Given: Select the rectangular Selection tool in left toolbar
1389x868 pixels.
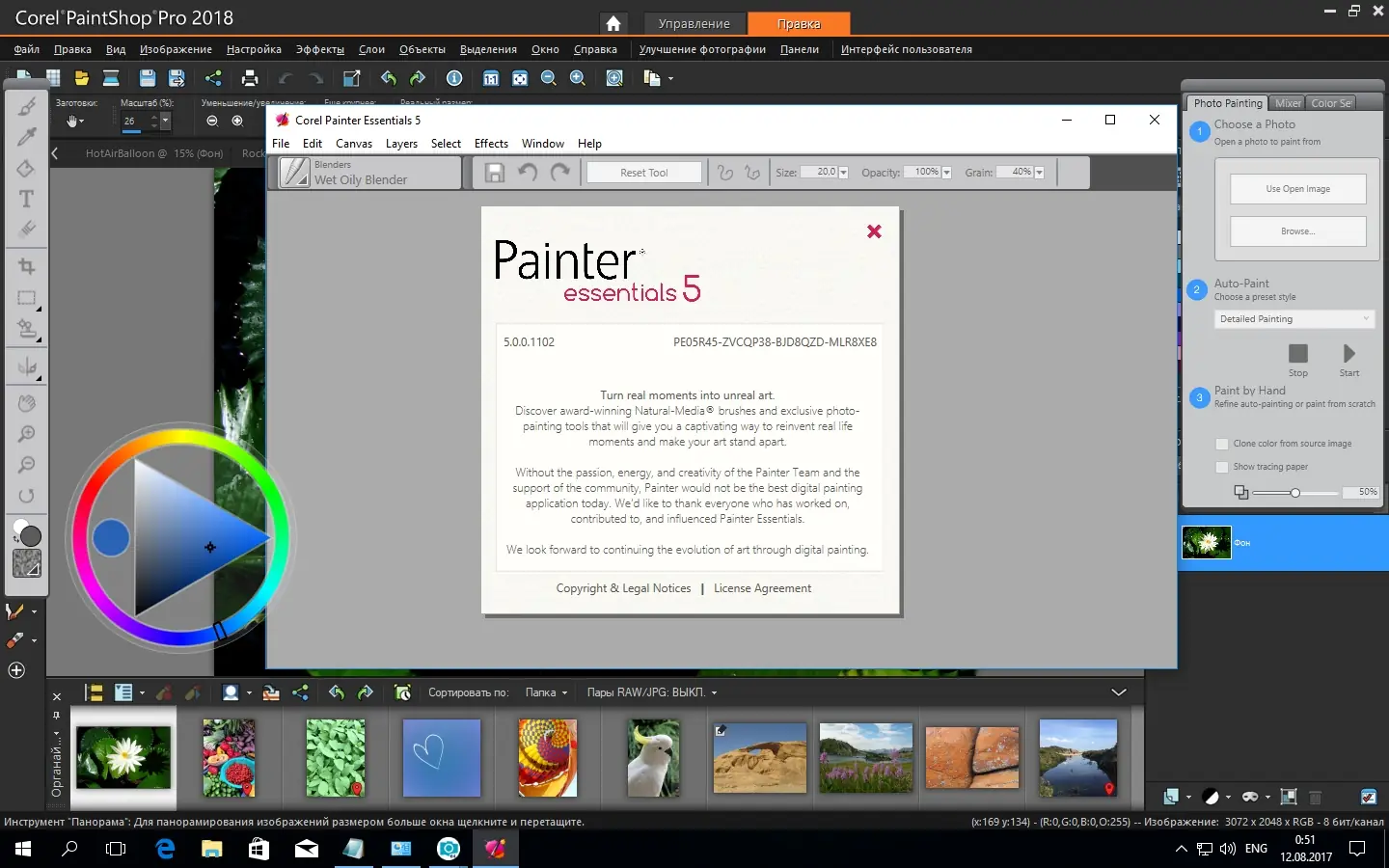Looking at the screenshot, I should pyautogui.click(x=27, y=299).
